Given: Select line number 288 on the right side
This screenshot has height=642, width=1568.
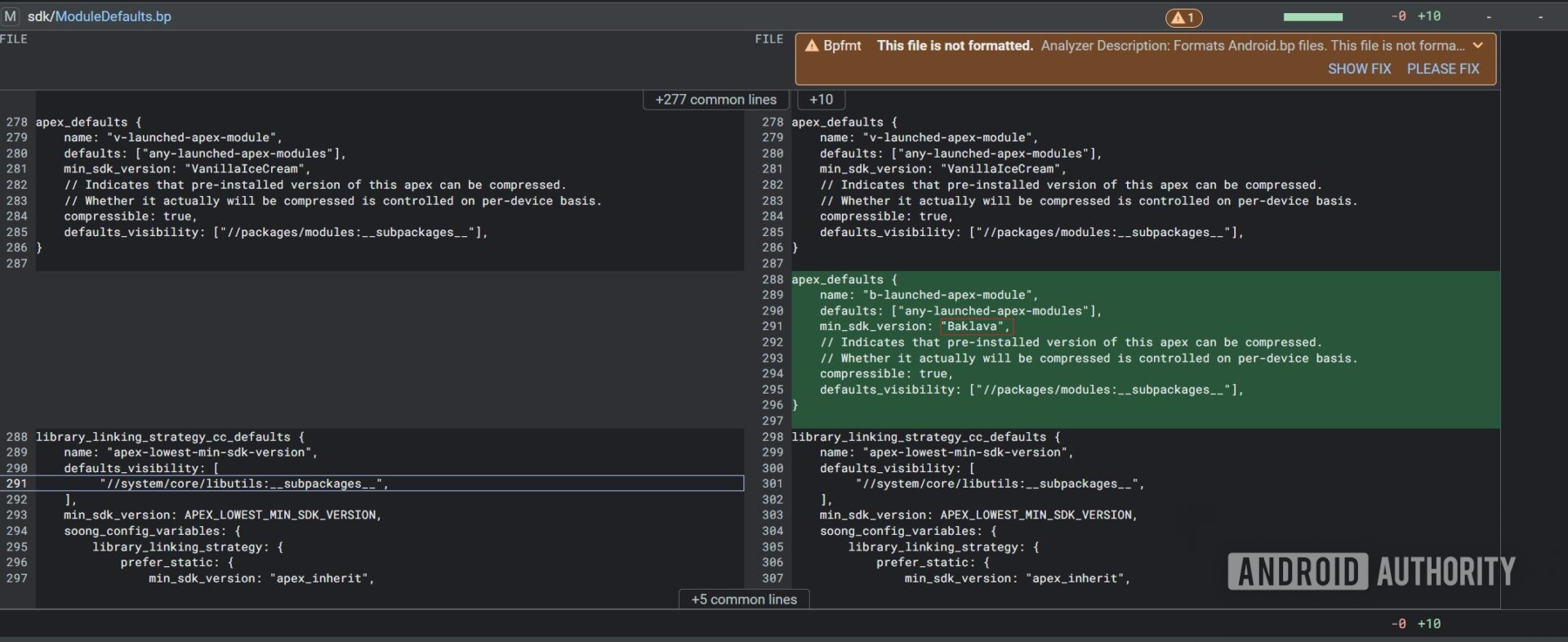Looking at the screenshot, I should pyautogui.click(x=772, y=279).
